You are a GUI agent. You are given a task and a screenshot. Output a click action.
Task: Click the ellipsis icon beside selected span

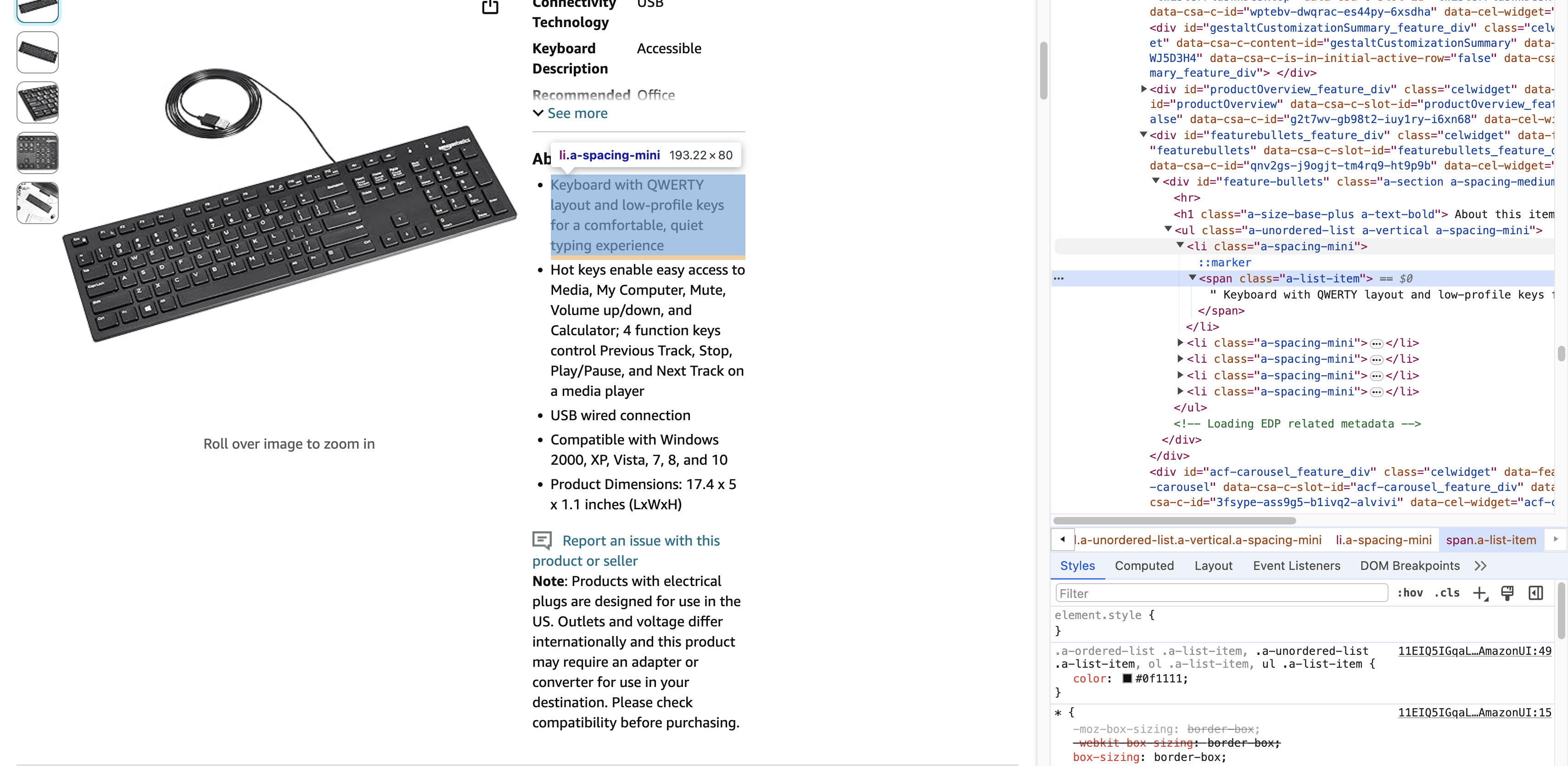(x=1058, y=279)
